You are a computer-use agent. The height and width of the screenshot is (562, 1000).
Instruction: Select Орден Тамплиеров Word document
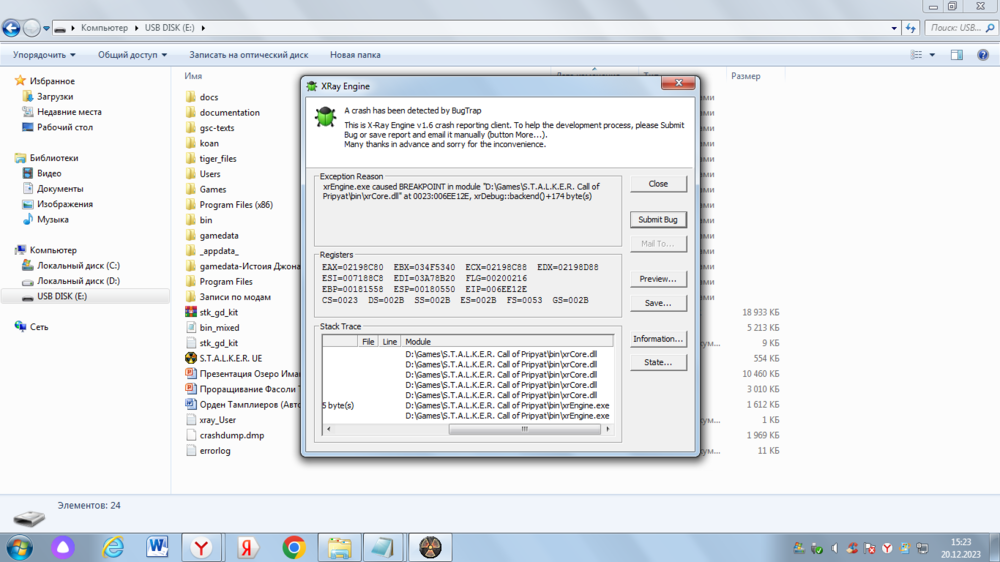[249, 404]
